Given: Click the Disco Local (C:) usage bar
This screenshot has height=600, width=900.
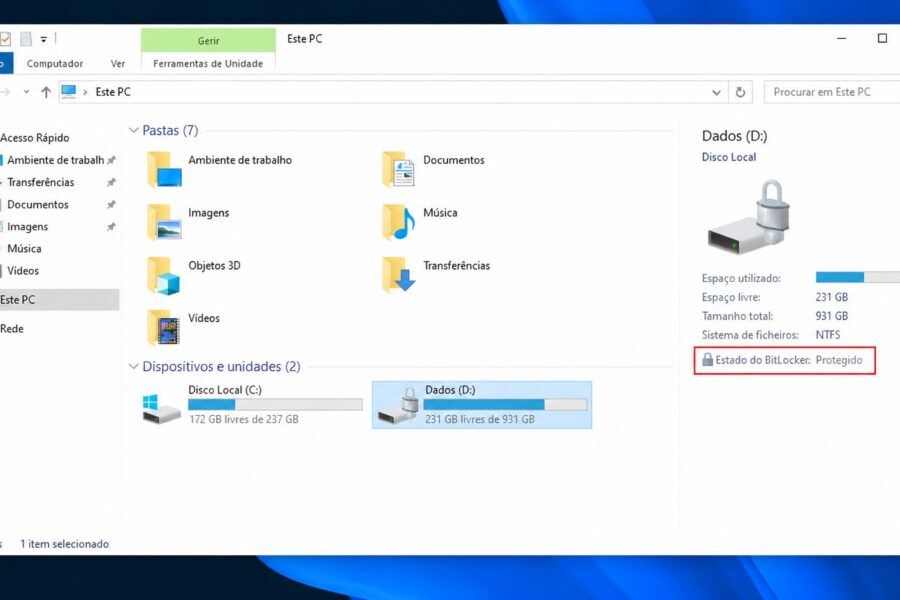Looking at the screenshot, I should 276,404.
